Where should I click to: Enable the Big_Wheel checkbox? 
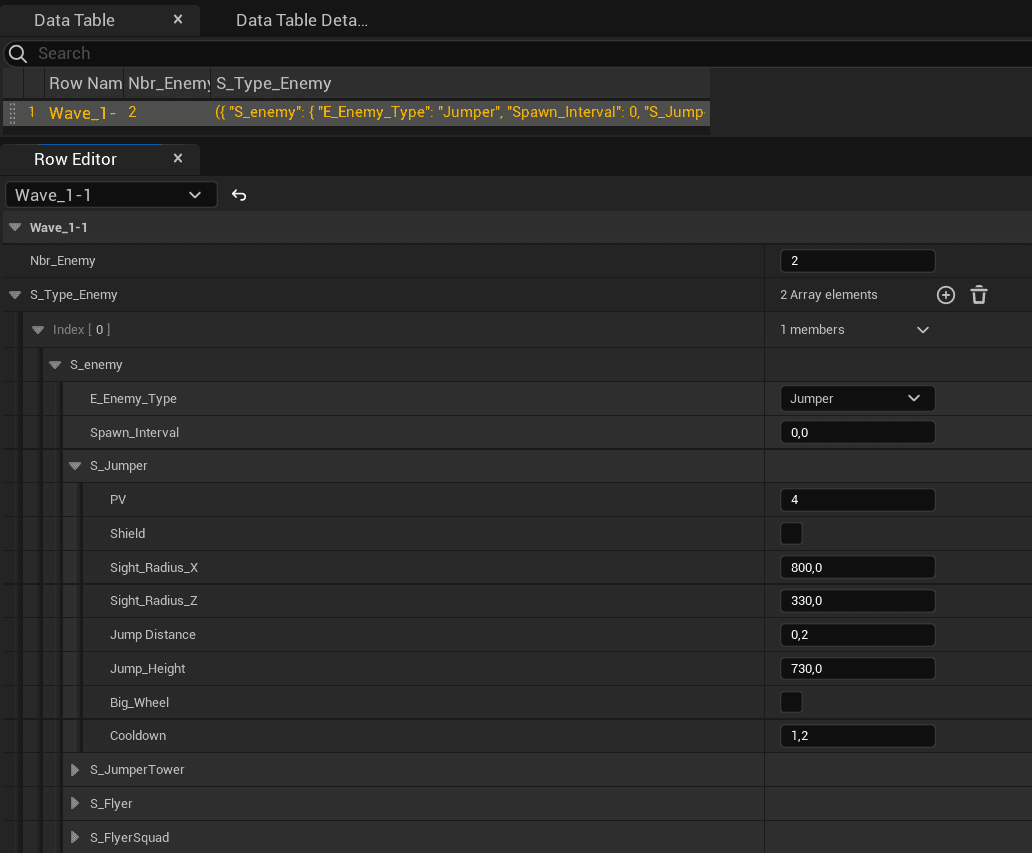pyautogui.click(x=791, y=702)
